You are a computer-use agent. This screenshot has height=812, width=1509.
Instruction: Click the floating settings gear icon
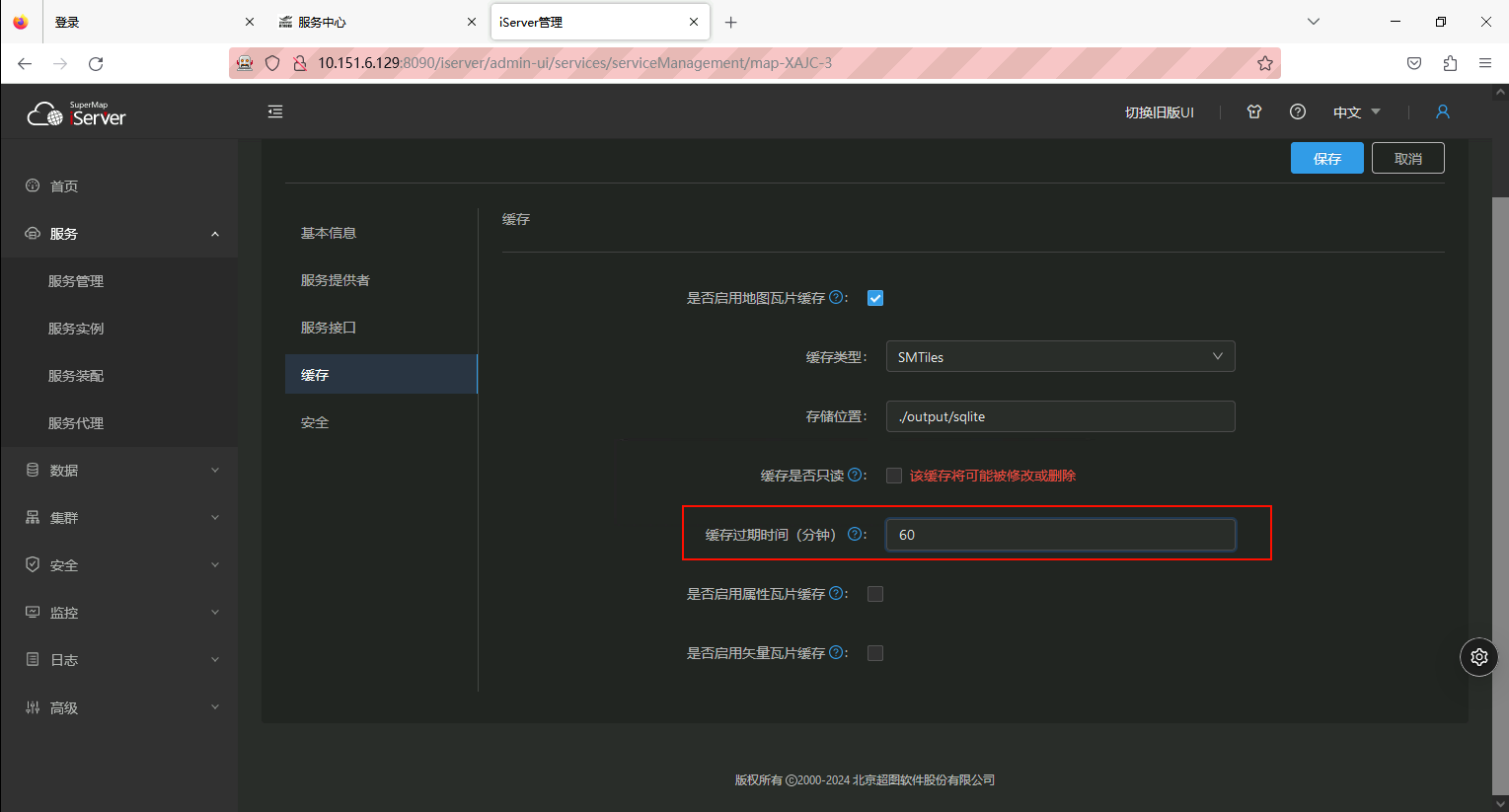[1478, 657]
